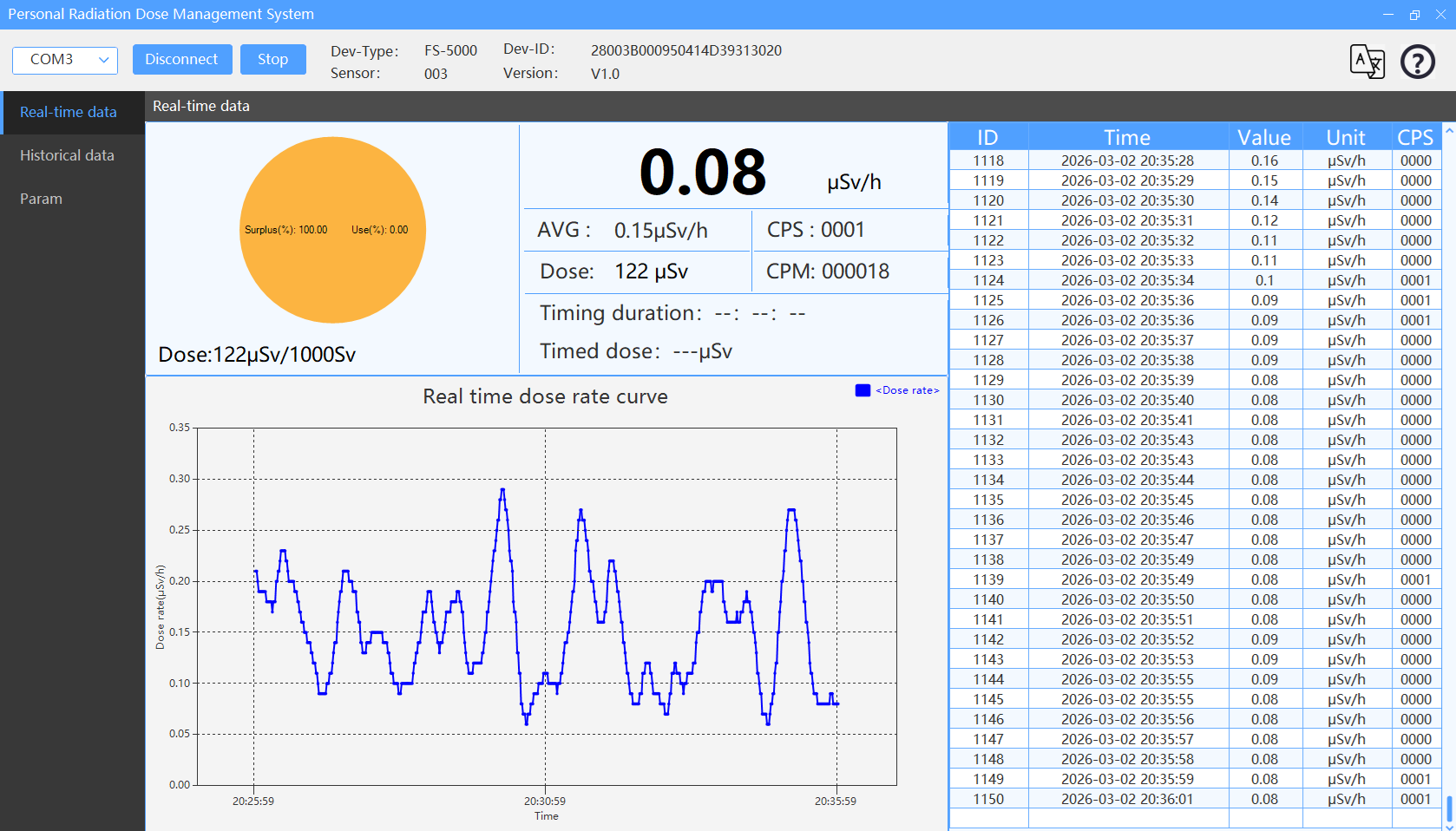Open the help question mark icon

(x=1417, y=62)
